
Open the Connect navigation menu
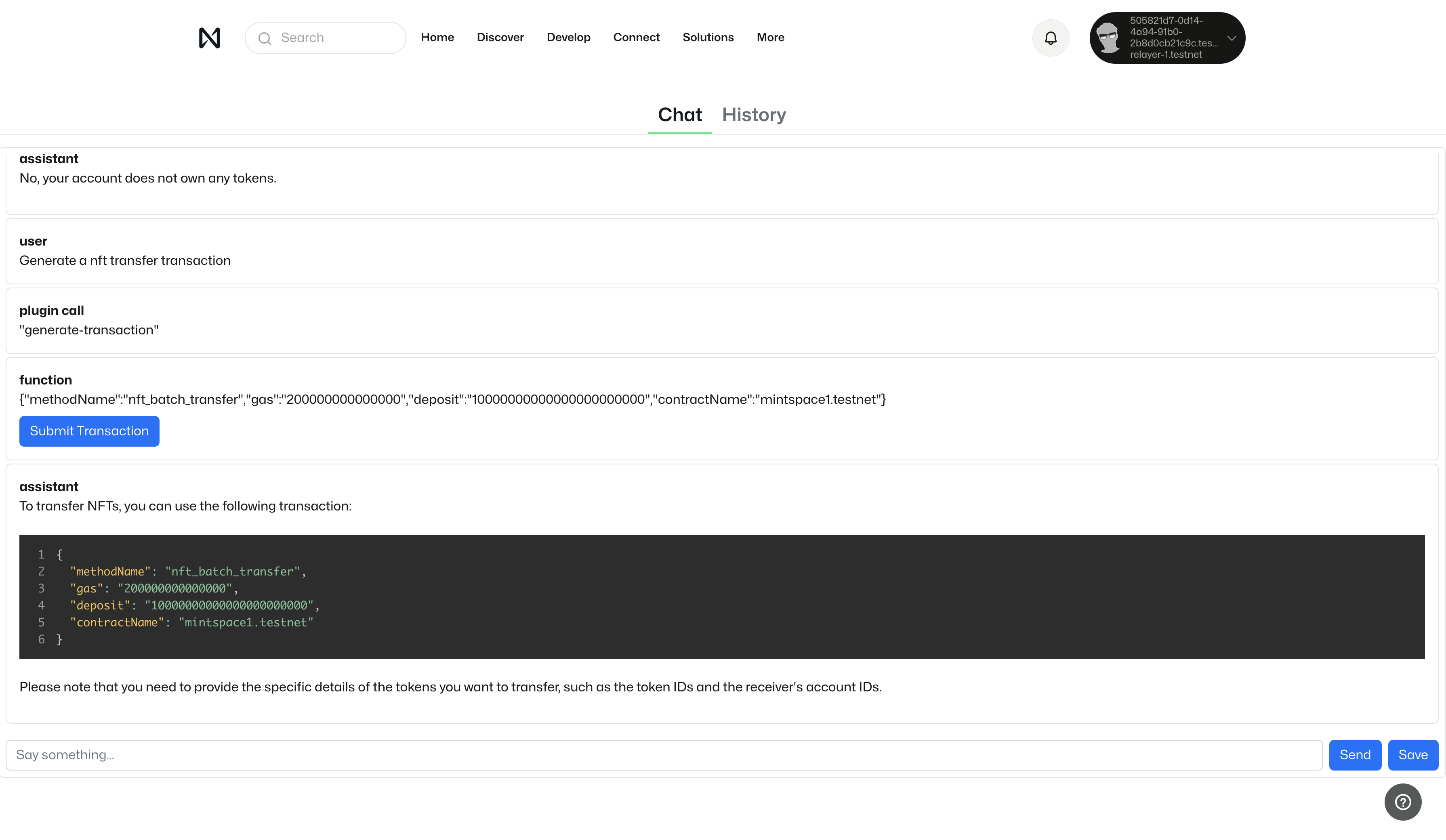(x=636, y=37)
